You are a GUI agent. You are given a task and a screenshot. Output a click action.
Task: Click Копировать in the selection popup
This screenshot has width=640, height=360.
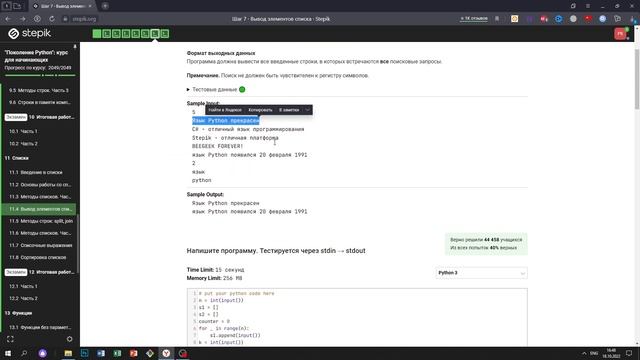click(x=260, y=110)
